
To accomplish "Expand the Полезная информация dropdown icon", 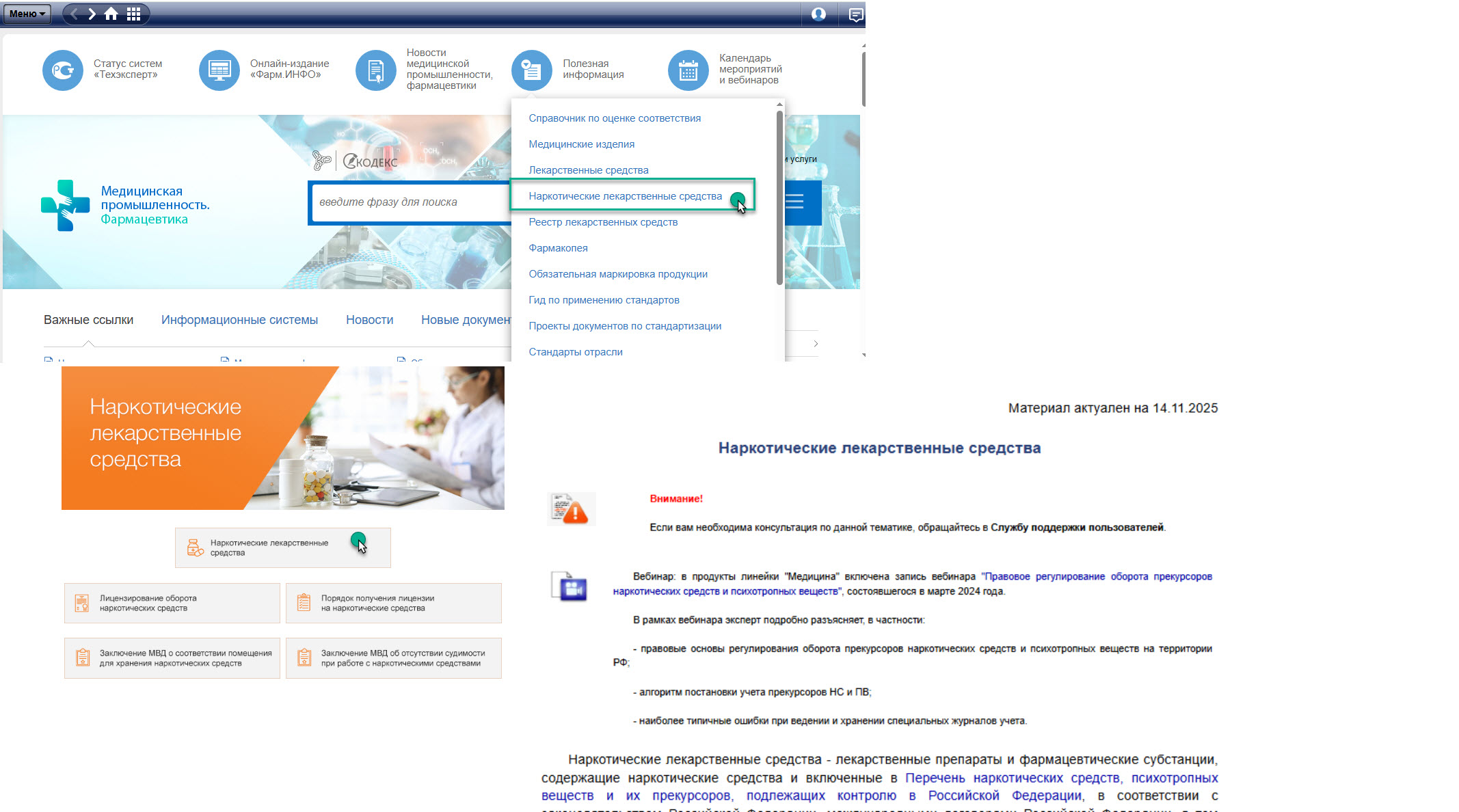I will [531, 70].
